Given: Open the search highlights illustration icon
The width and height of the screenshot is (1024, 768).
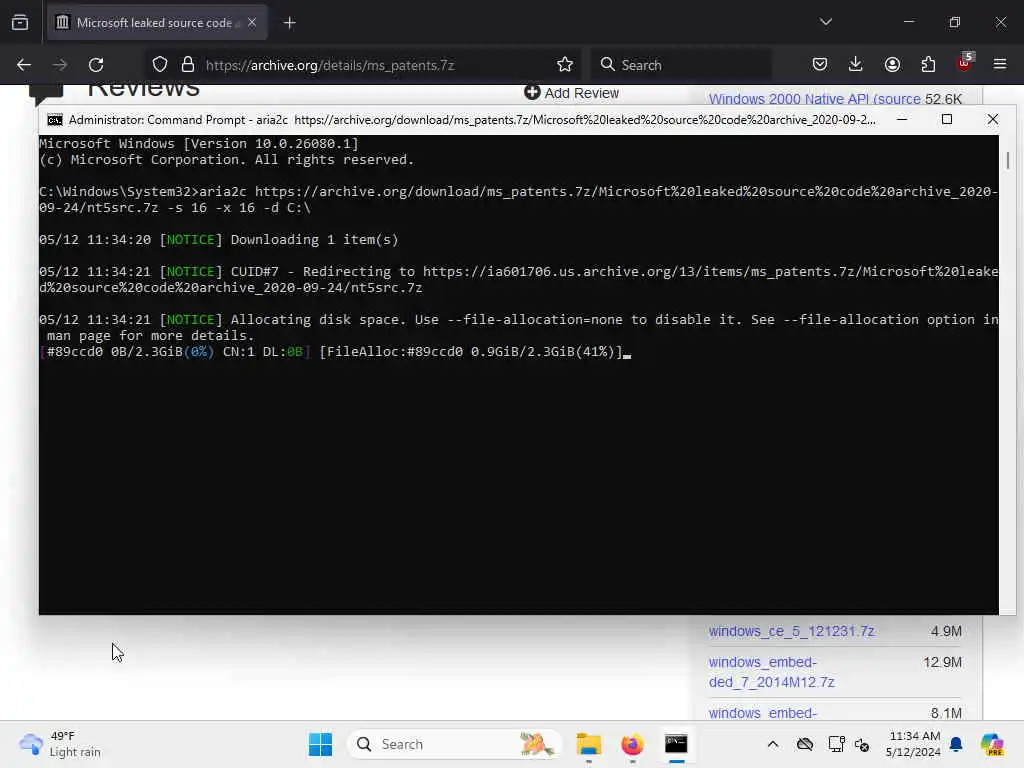Looking at the screenshot, I should pos(536,744).
